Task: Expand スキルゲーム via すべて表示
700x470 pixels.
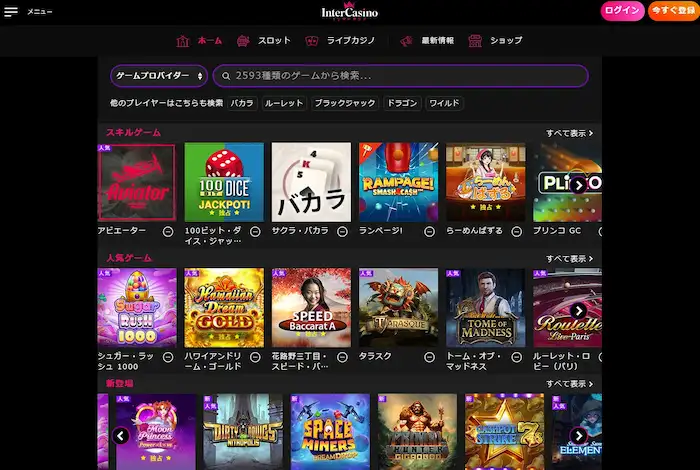Action: (569, 133)
